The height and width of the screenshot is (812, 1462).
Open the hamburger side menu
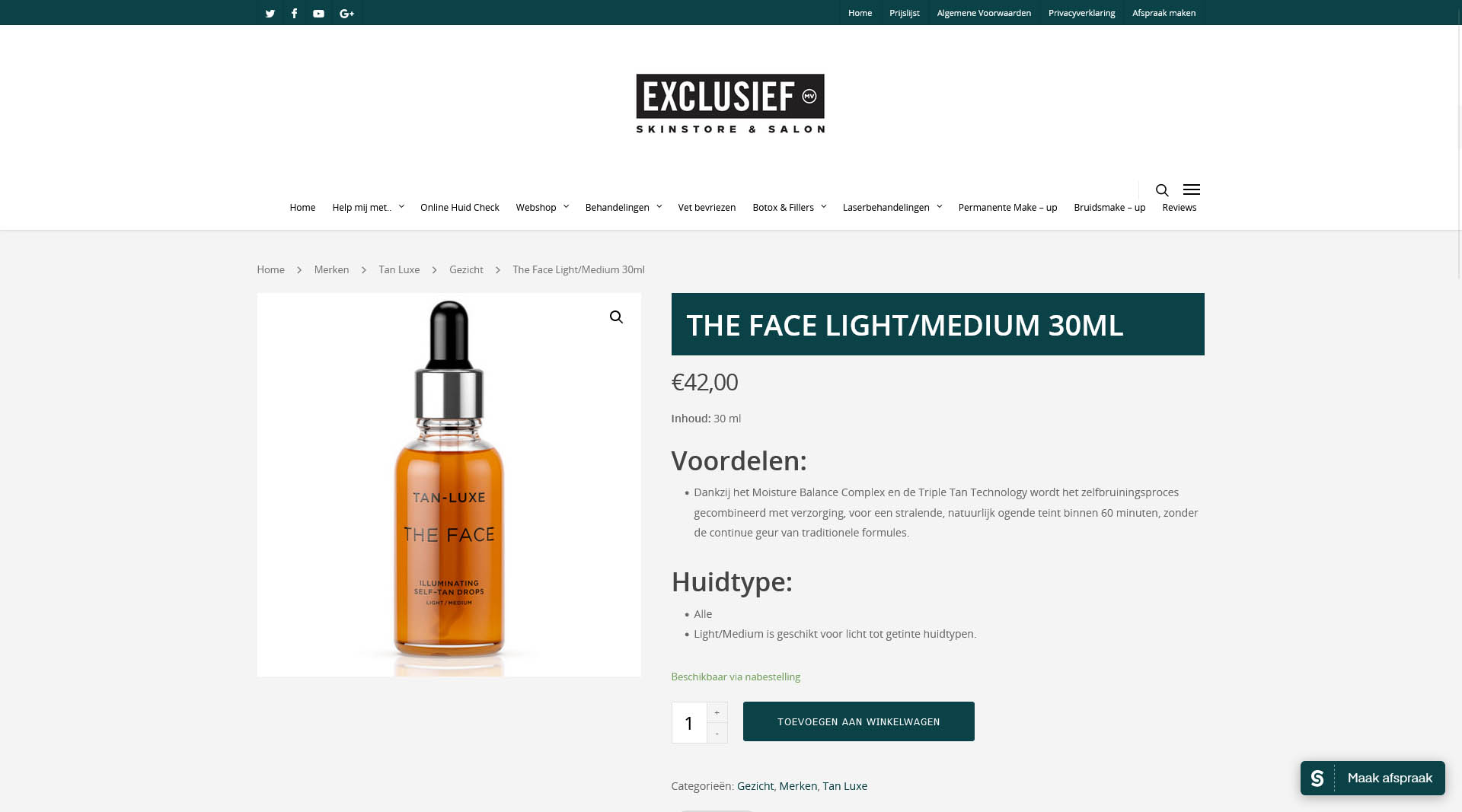tap(1192, 189)
